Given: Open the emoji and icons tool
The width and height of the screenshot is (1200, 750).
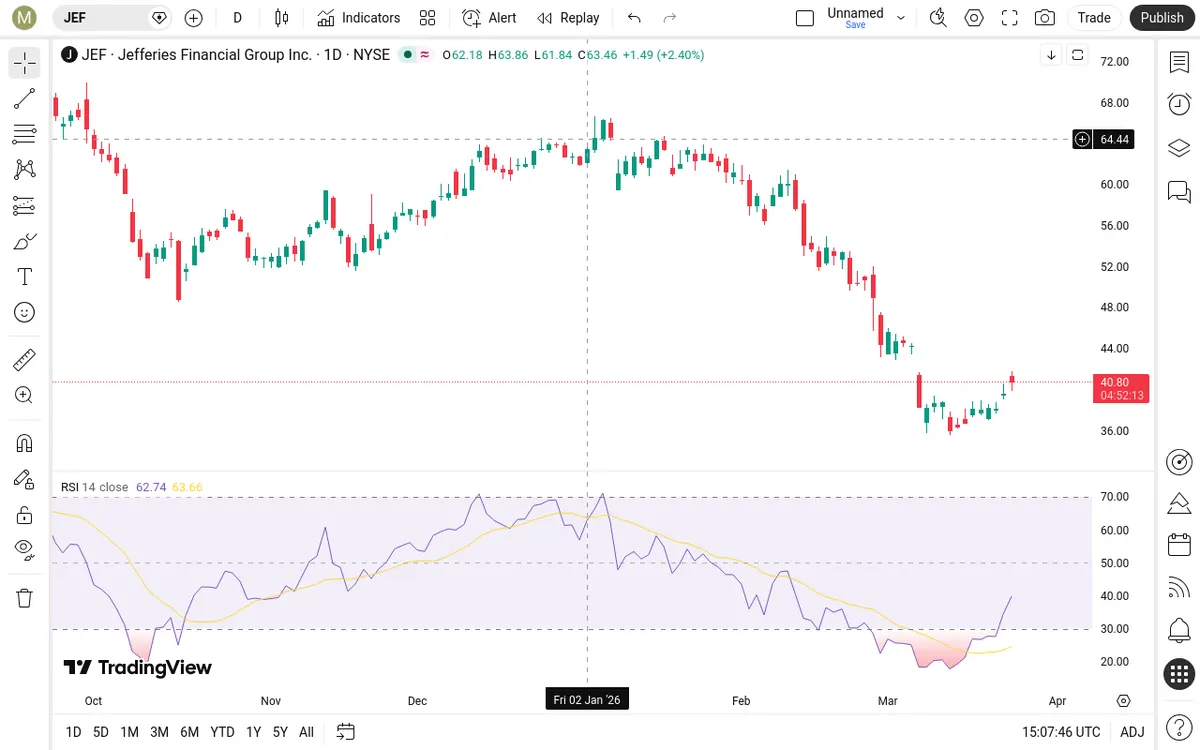Looking at the screenshot, I should pos(25,312).
